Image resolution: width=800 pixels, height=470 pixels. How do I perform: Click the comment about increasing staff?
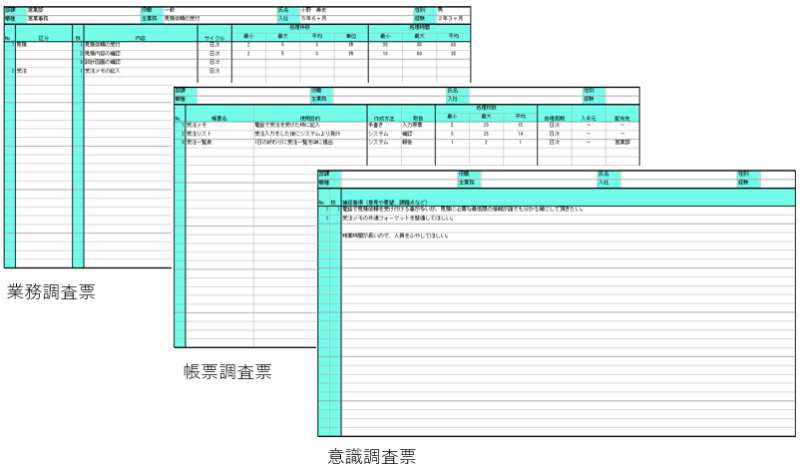tap(395, 236)
